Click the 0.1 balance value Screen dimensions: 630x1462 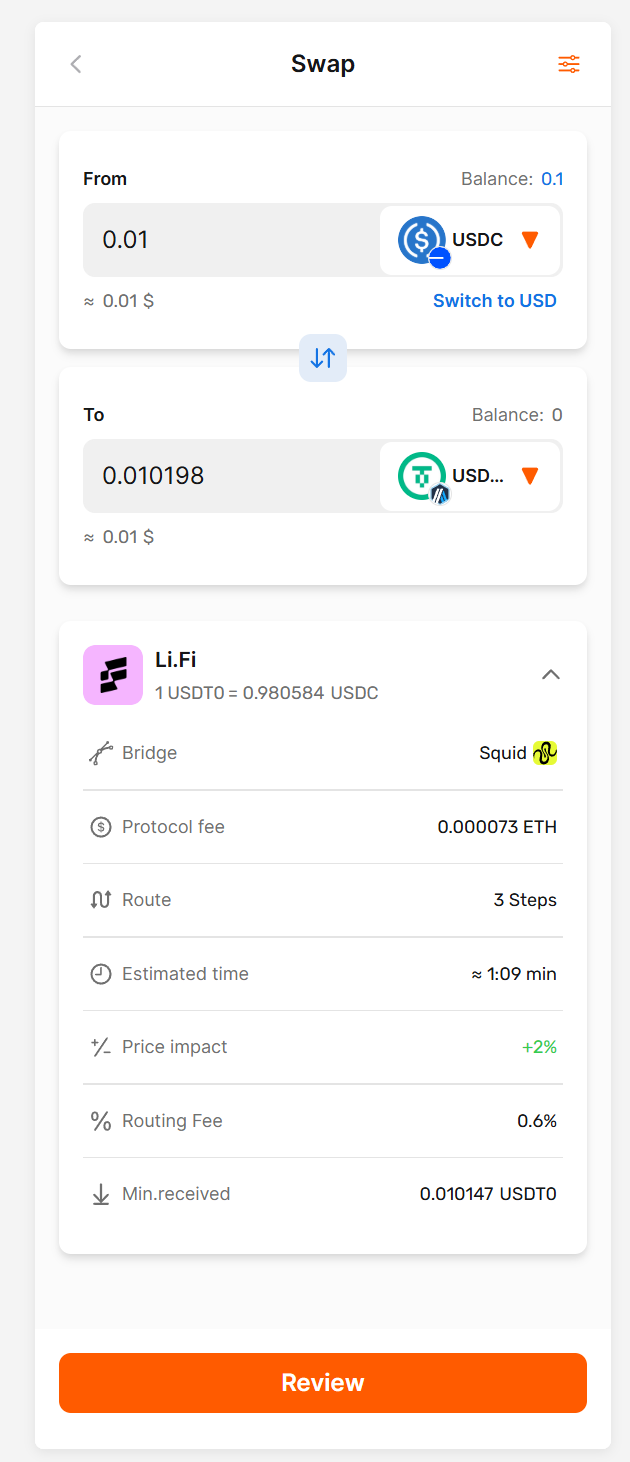[552, 179]
